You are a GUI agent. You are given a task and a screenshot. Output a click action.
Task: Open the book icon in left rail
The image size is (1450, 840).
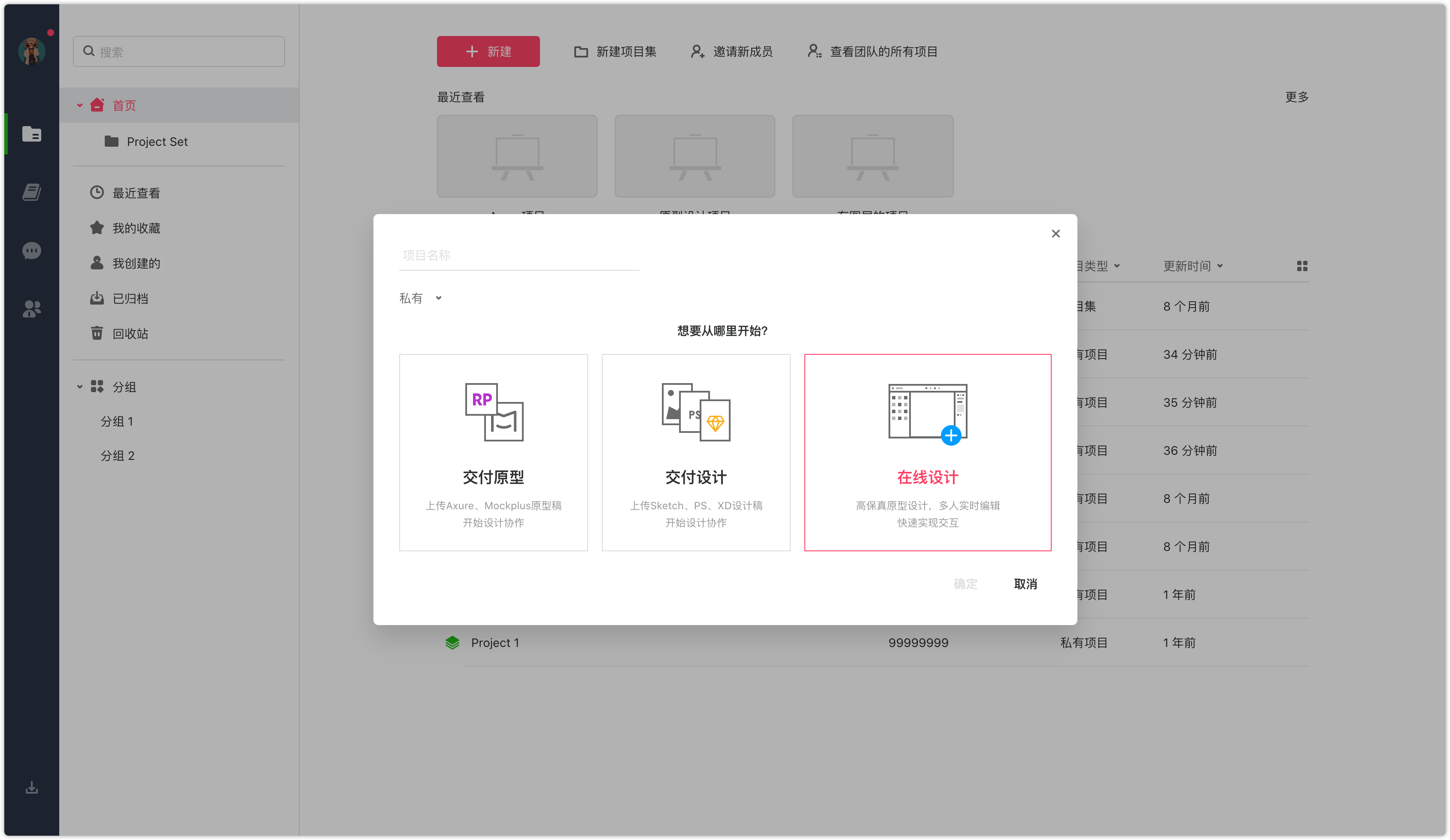coord(32,192)
